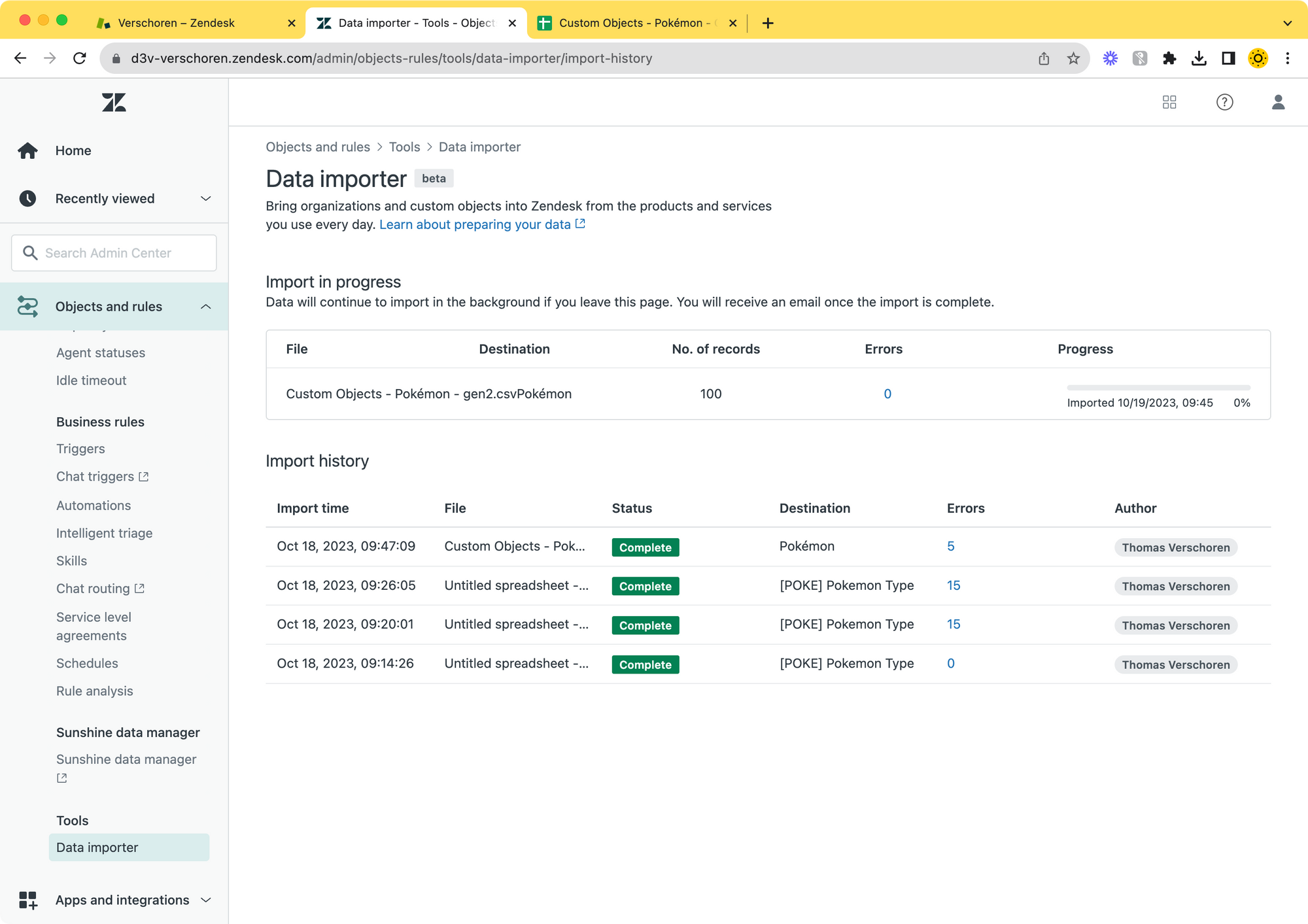The image size is (1308, 924).
Task: Click the import progress bar
Action: coord(1158,388)
